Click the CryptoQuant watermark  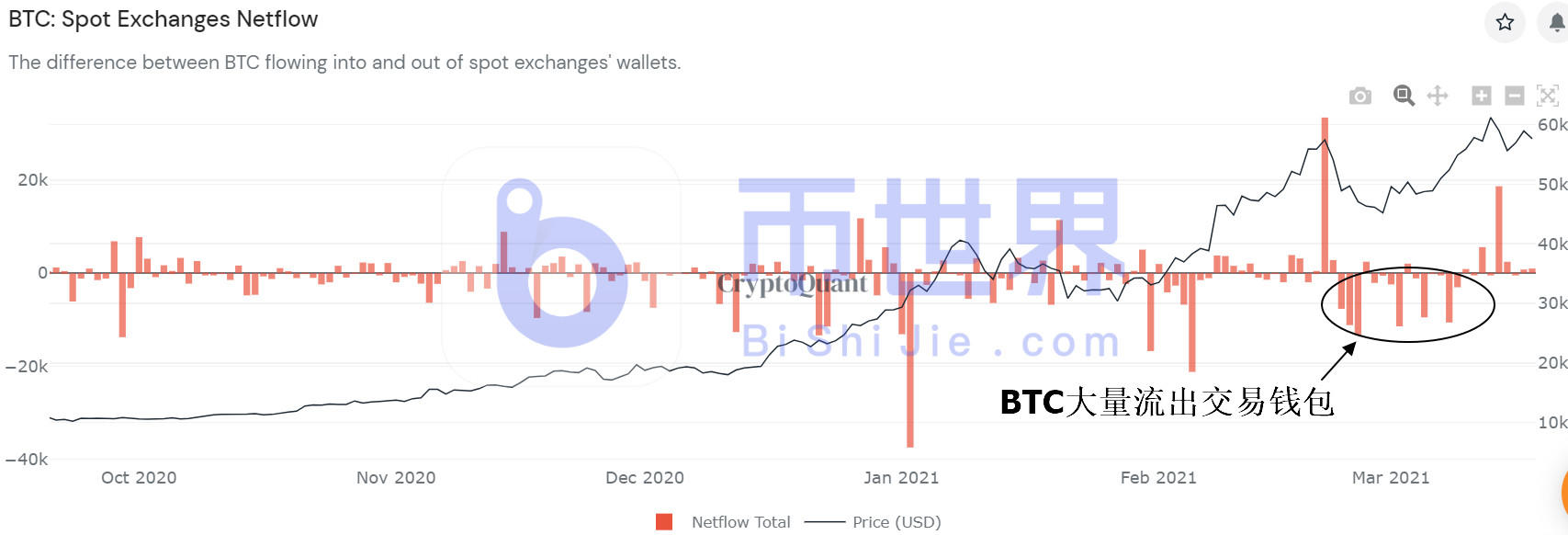(792, 282)
